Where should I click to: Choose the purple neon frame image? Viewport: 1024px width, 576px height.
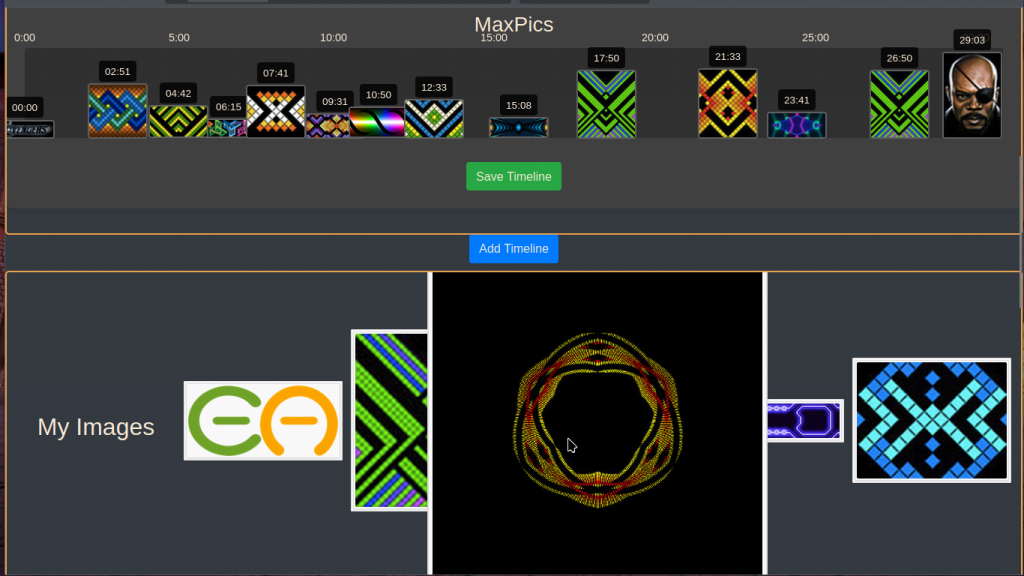click(x=805, y=421)
